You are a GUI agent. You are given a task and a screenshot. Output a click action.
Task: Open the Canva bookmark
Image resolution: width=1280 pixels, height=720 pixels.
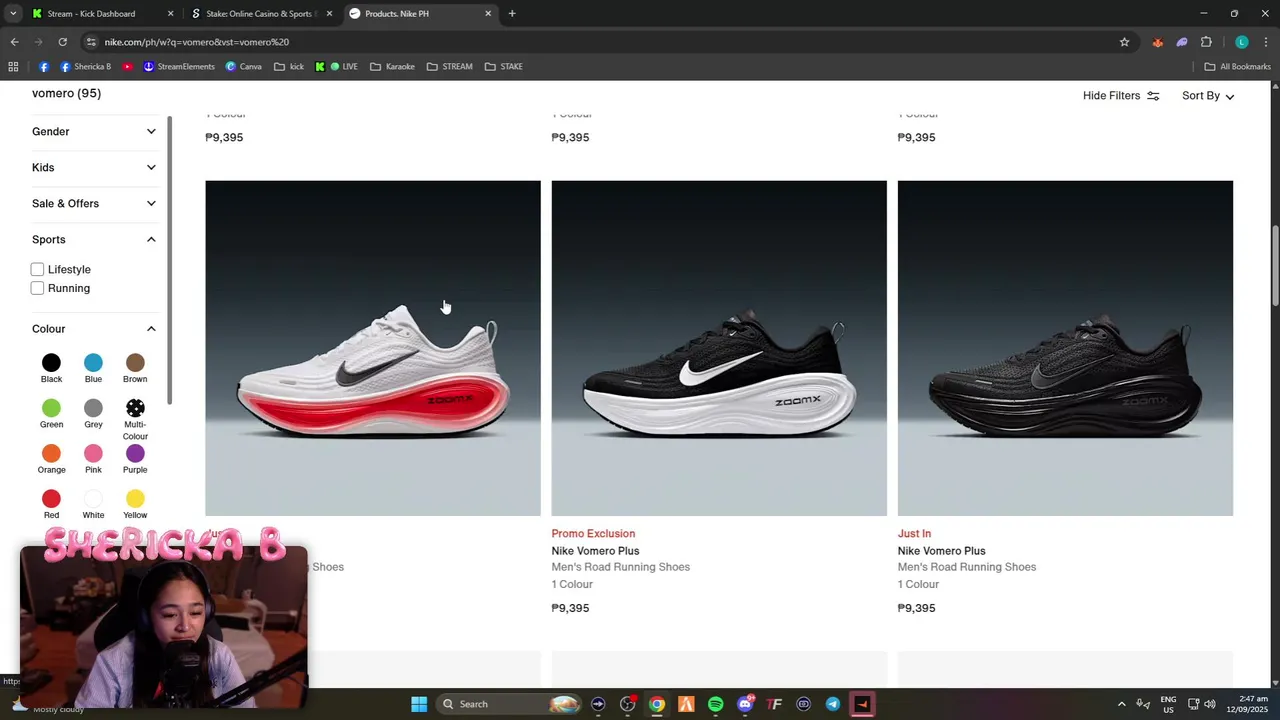coord(244,67)
